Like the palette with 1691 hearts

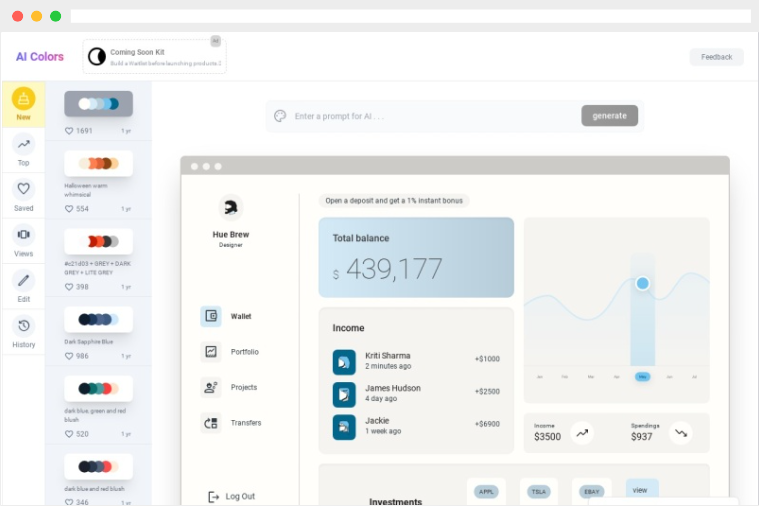click(x=69, y=131)
